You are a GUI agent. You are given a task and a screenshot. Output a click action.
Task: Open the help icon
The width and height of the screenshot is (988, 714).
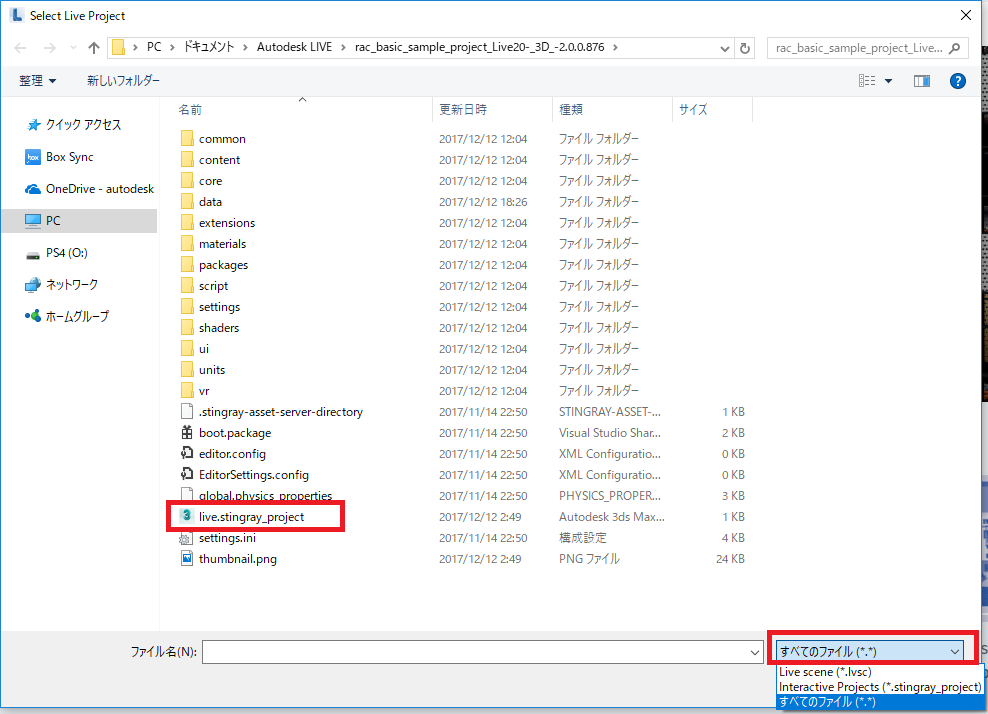[958, 81]
